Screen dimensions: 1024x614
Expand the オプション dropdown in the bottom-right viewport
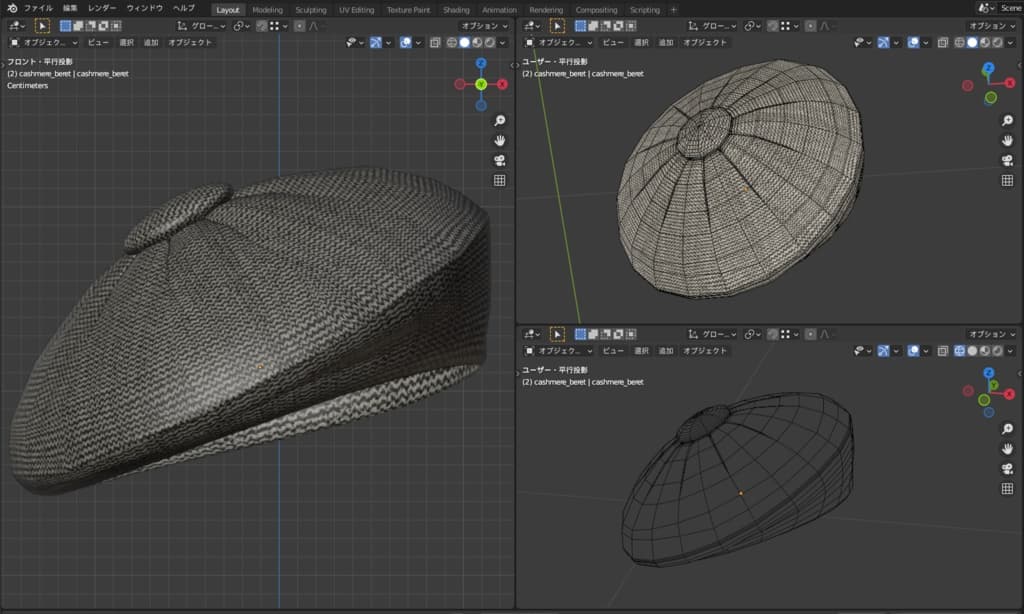992,334
